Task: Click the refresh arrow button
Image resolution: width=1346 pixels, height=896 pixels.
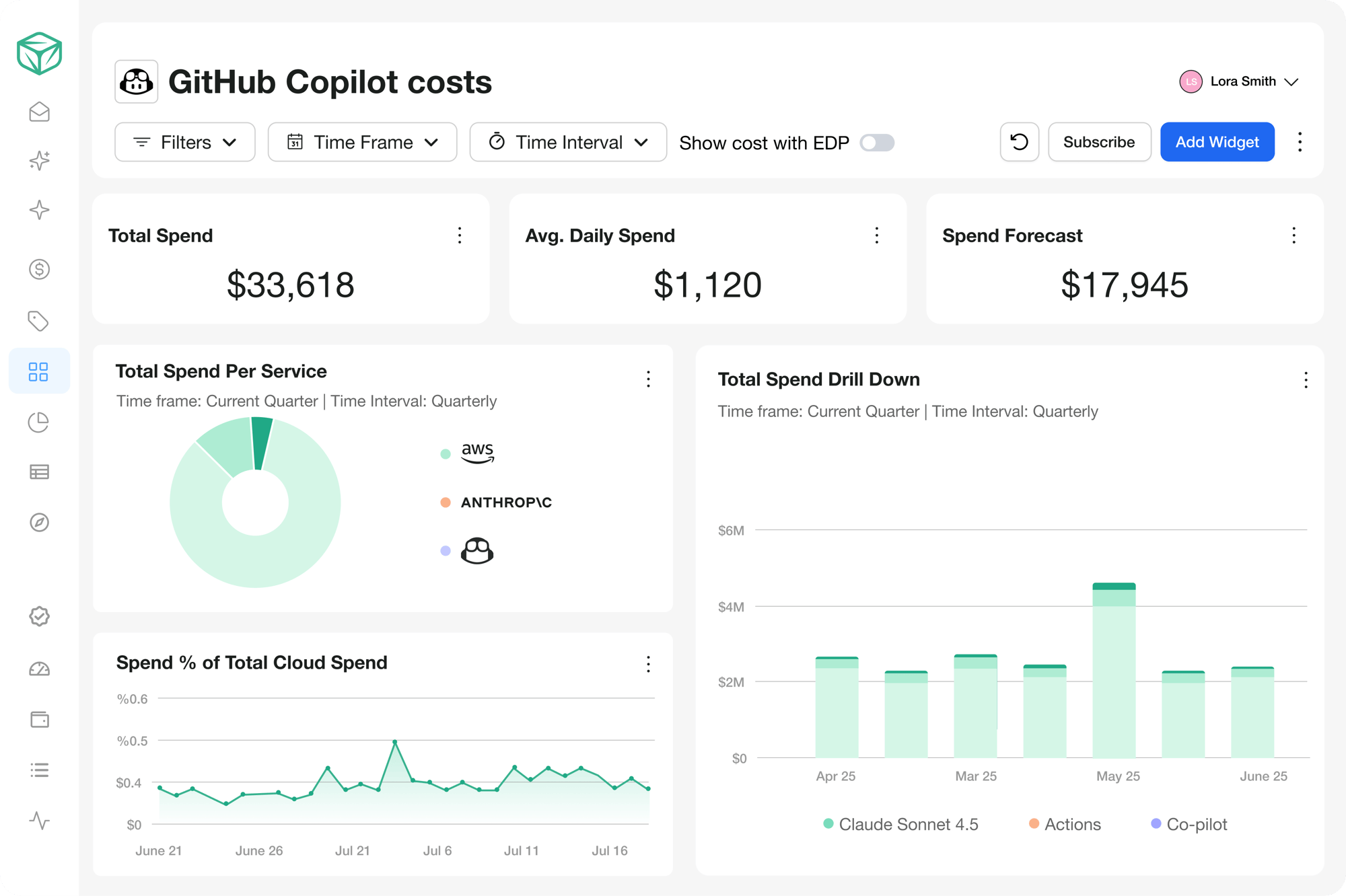Action: pos(1019,142)
